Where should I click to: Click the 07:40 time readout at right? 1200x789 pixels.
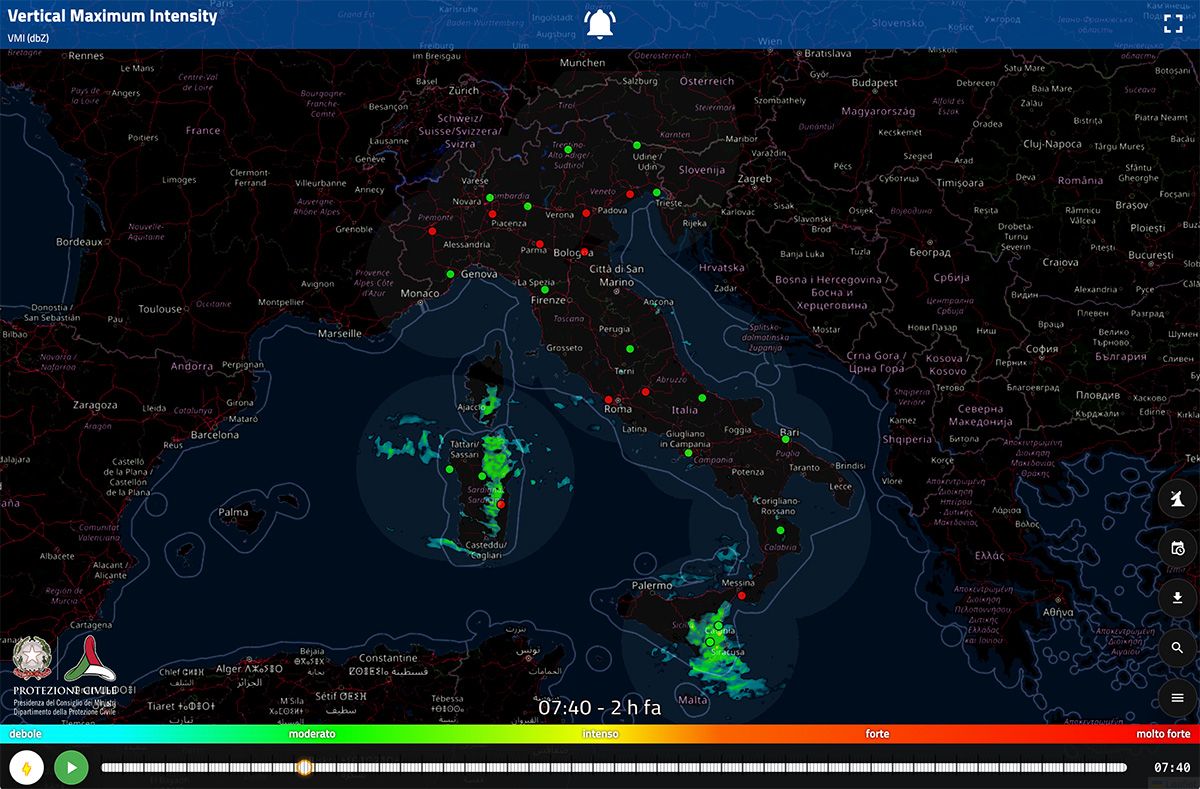[x=1171, y=768]
